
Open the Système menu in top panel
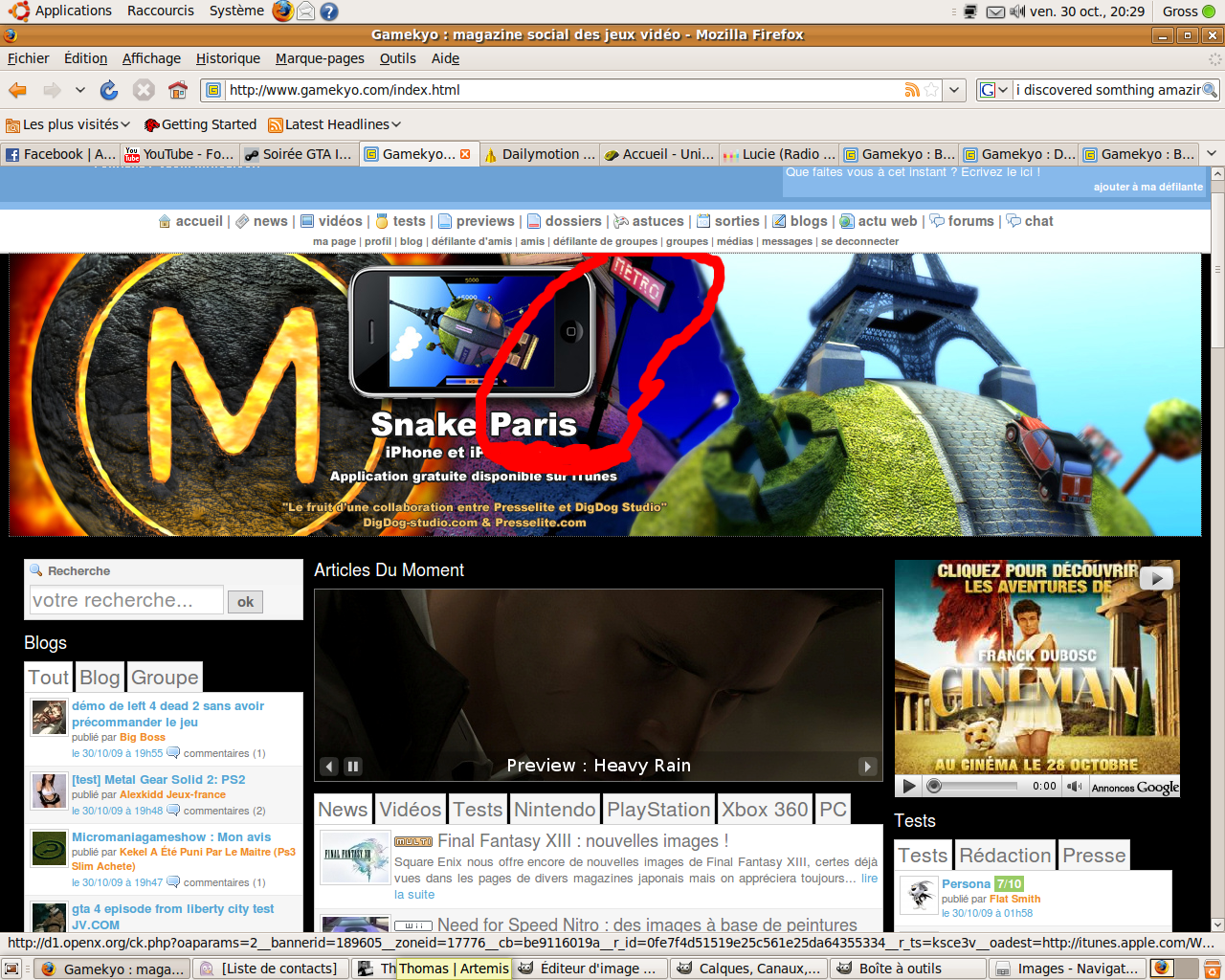tap(236, 11)
